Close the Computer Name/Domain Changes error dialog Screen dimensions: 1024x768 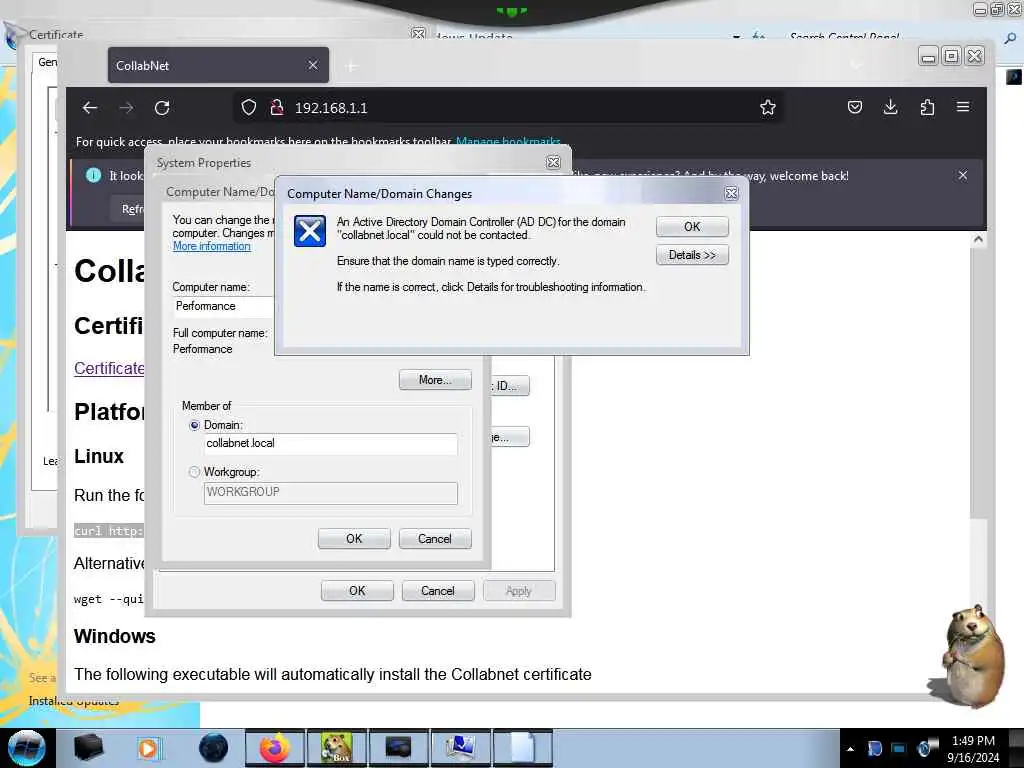[x=731, y=193]
